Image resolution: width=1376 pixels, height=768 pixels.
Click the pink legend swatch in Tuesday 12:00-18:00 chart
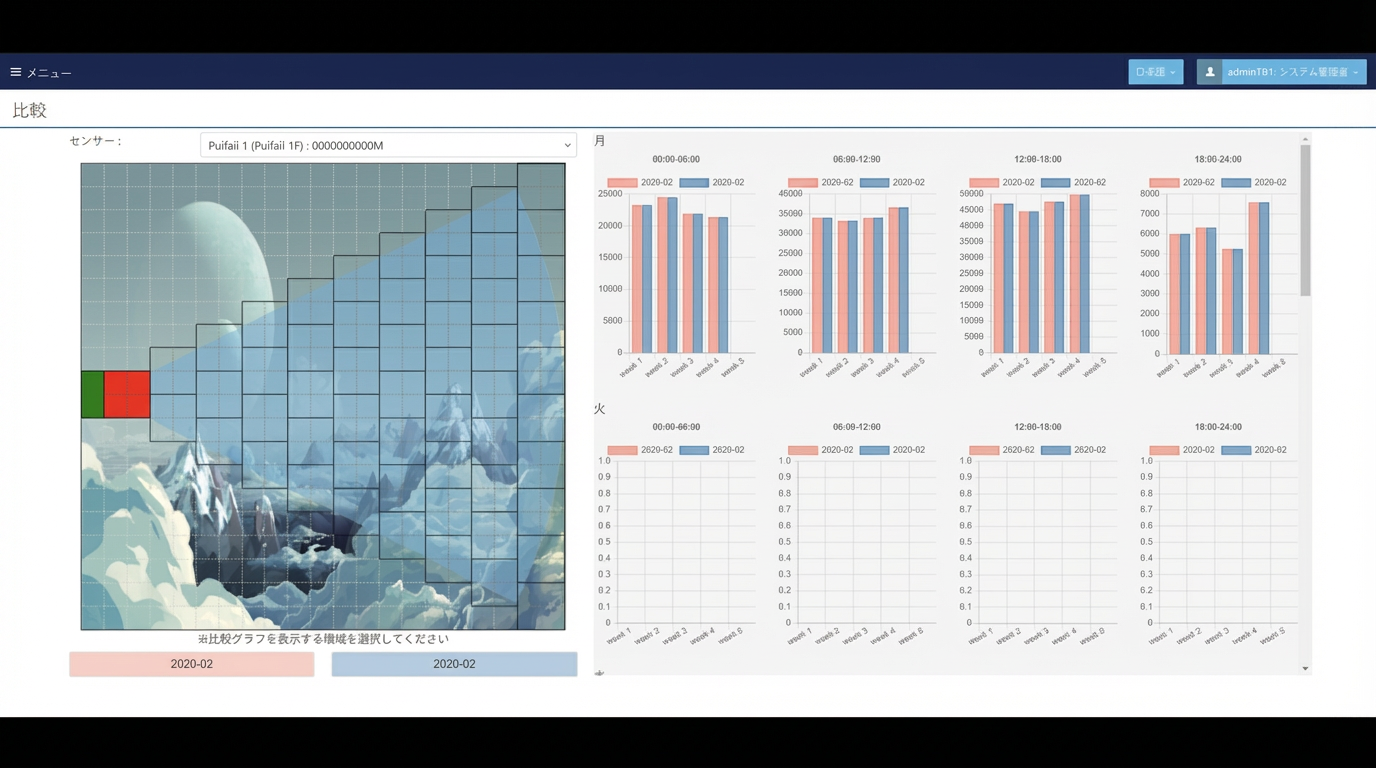(x=984, y=450)
